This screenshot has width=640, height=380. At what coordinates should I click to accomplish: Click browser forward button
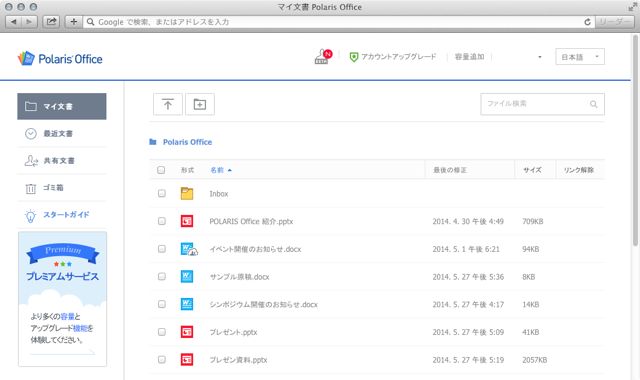point(29,22)
